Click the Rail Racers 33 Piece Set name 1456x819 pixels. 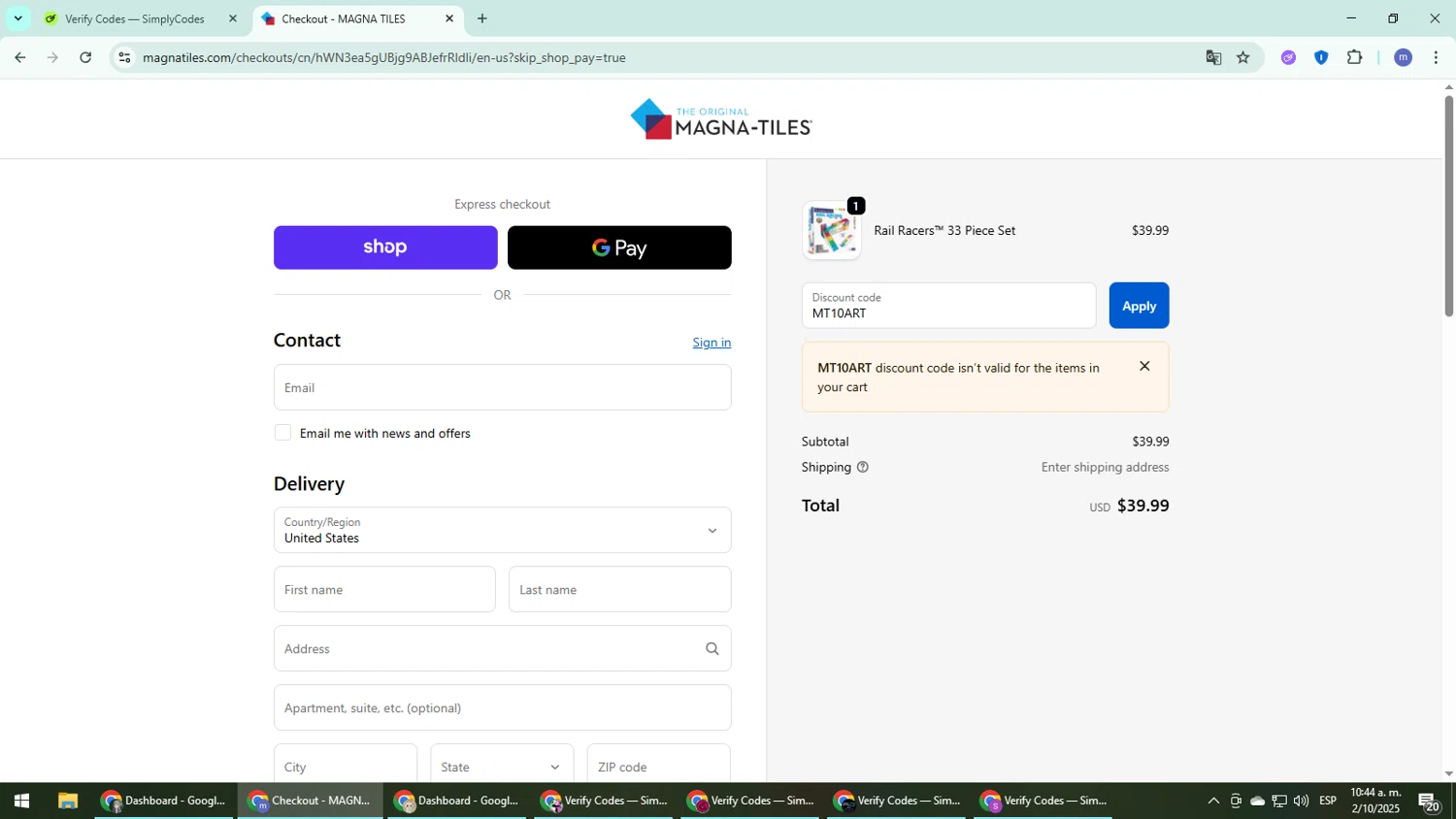pyautogui.click(x=944, y=231)
